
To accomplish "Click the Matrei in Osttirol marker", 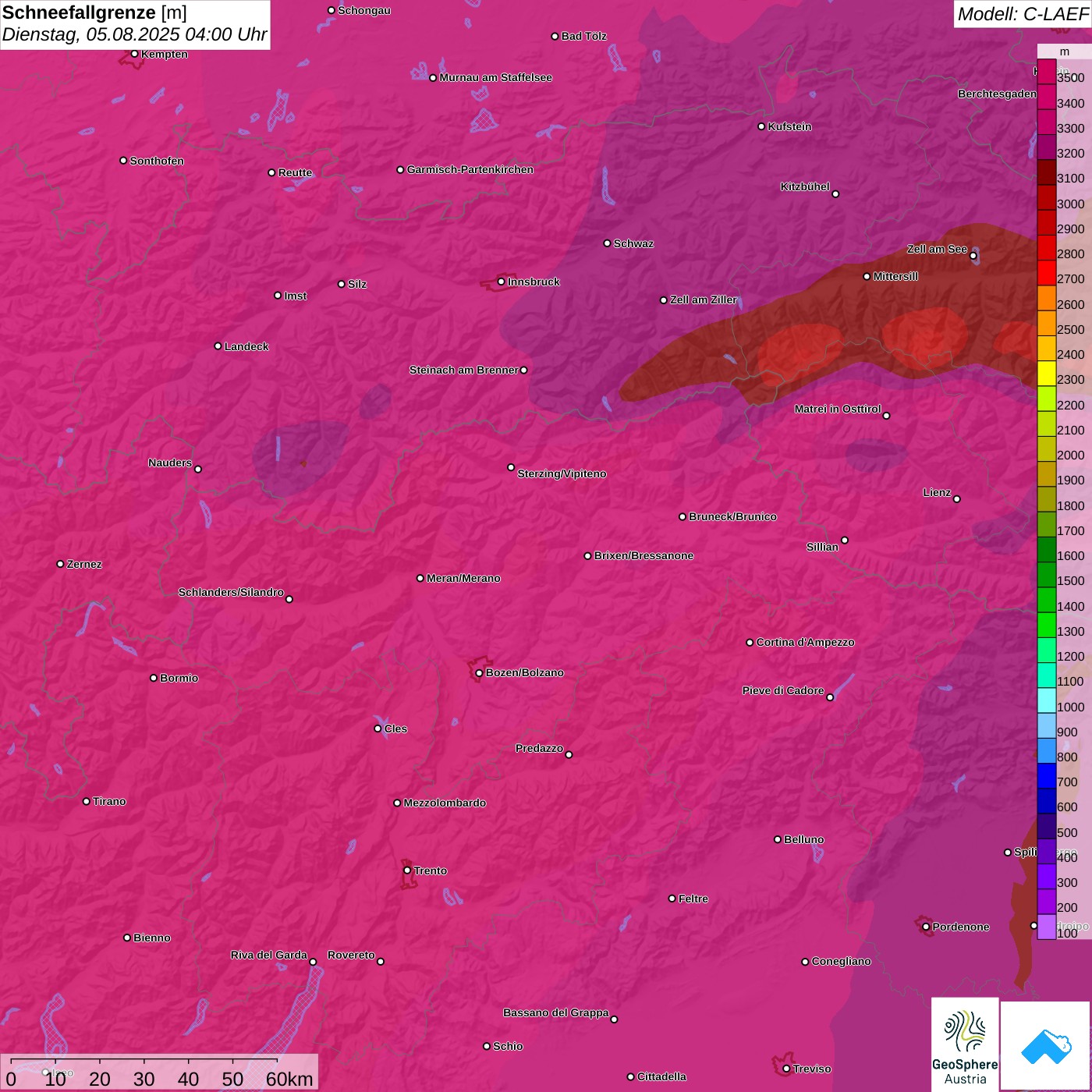I will (886, 416).
